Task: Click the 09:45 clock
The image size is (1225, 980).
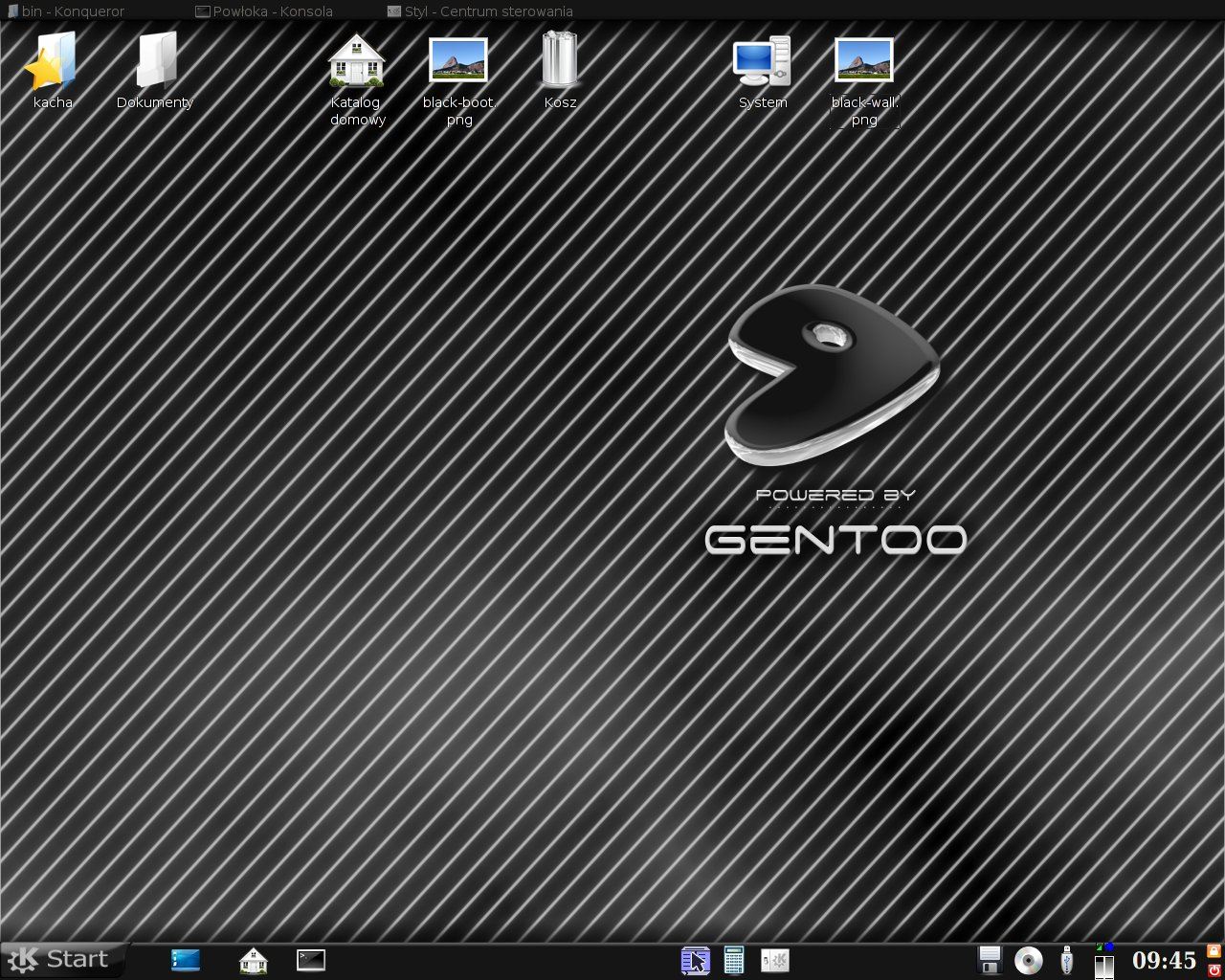Action: [x=1165, y=960]
